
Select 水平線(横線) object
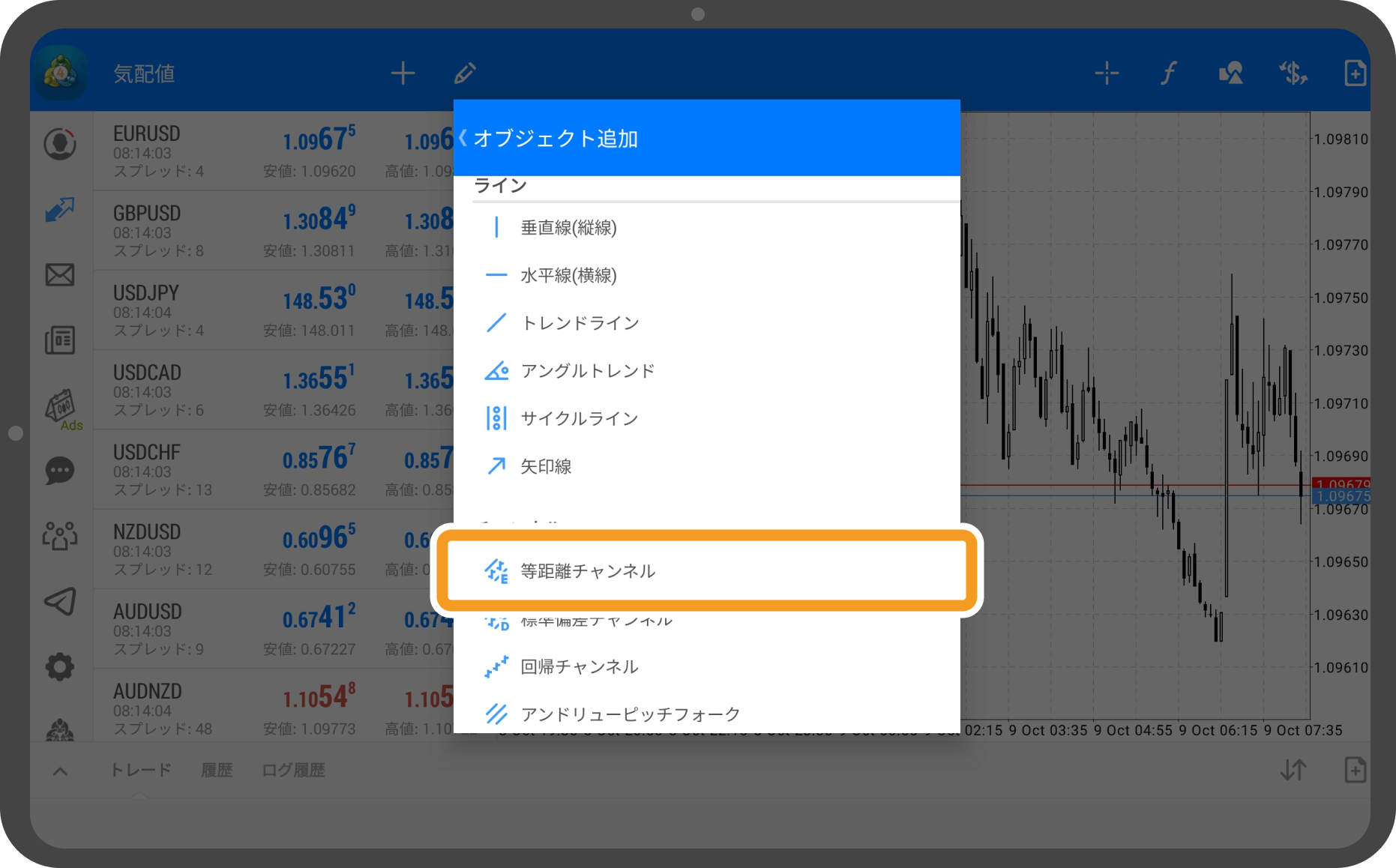tap(707, 276)
